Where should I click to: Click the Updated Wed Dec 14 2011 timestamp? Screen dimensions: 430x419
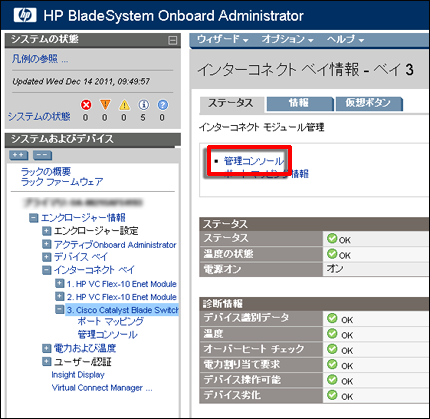tap(81, 81)
